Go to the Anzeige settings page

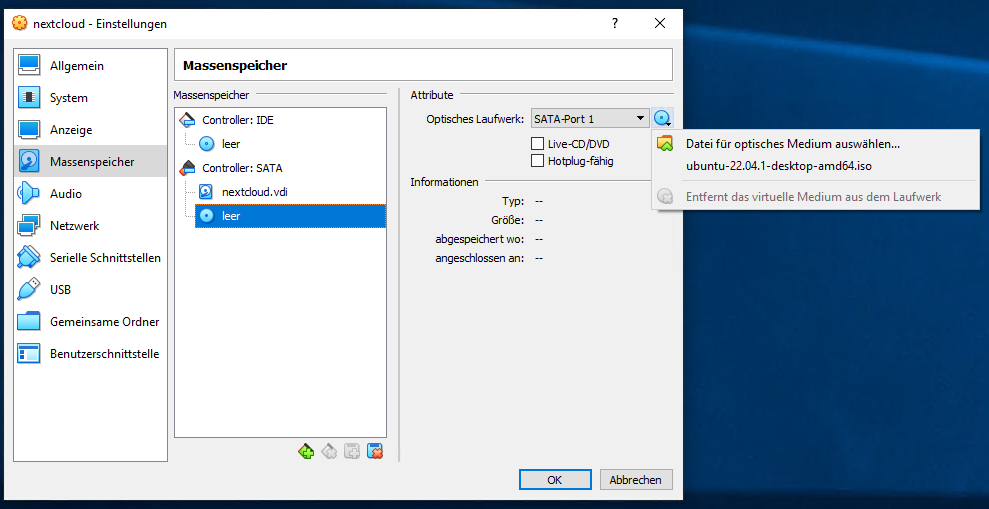tap(90, 130)
